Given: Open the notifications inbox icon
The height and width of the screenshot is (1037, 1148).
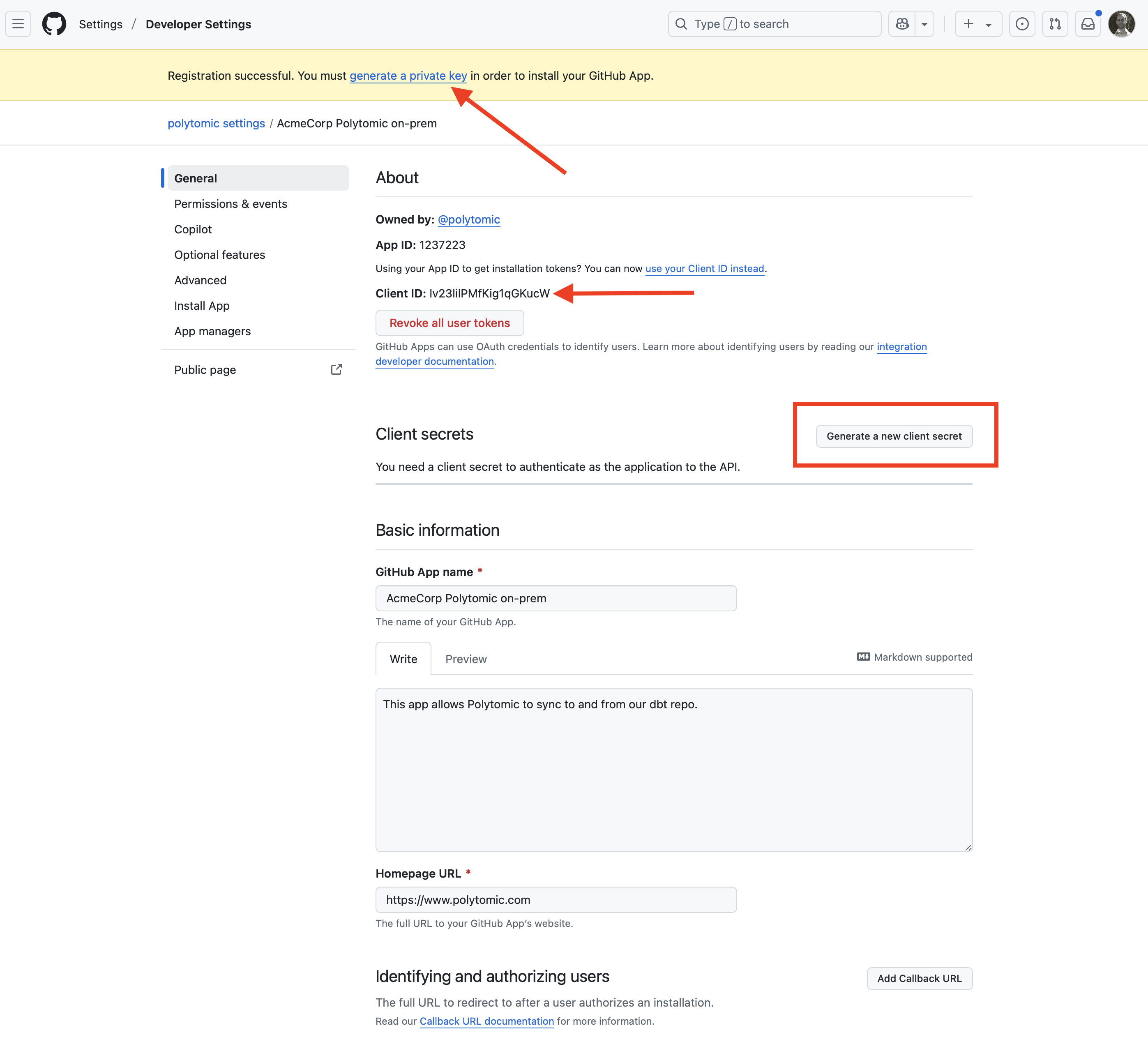Looking at the screenshot, I should [x=1088, y=24].
